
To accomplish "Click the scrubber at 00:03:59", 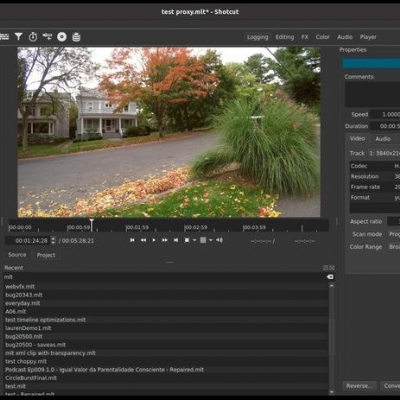I will pos(255,227).
